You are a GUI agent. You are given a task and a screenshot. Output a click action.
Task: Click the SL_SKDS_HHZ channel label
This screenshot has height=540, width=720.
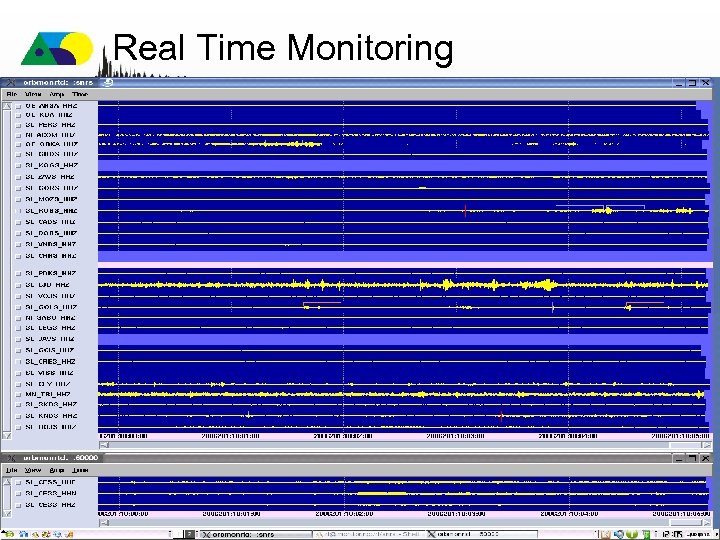51,405
